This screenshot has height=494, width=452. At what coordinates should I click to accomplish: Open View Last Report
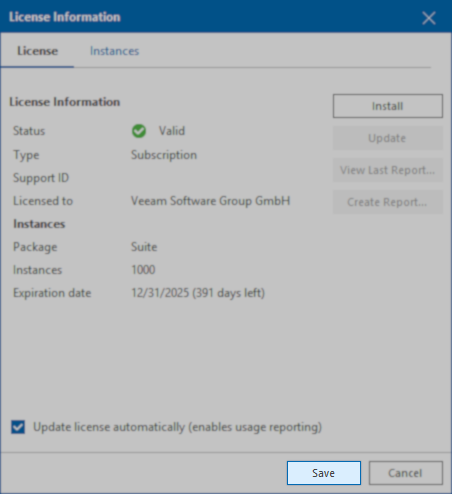(388, 170)
